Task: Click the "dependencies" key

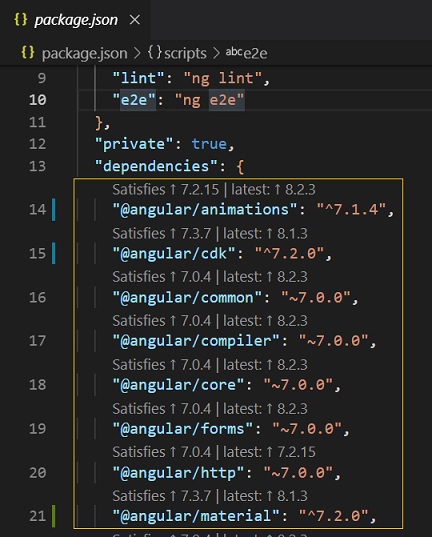Action: pyautogui.click(x=156, y=166)
